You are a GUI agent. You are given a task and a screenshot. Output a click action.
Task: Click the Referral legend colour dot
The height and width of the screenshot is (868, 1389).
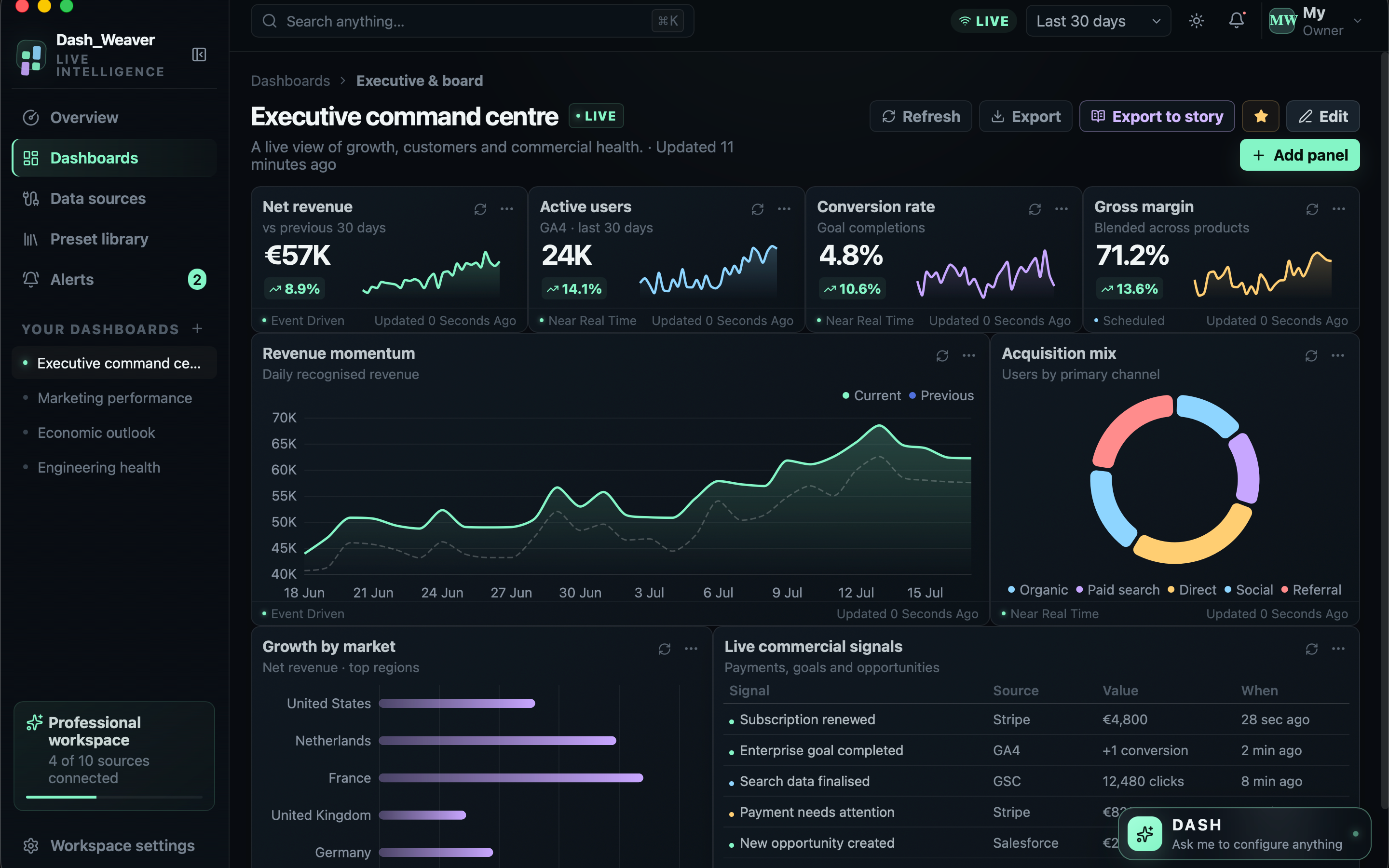coord(1284,590)
